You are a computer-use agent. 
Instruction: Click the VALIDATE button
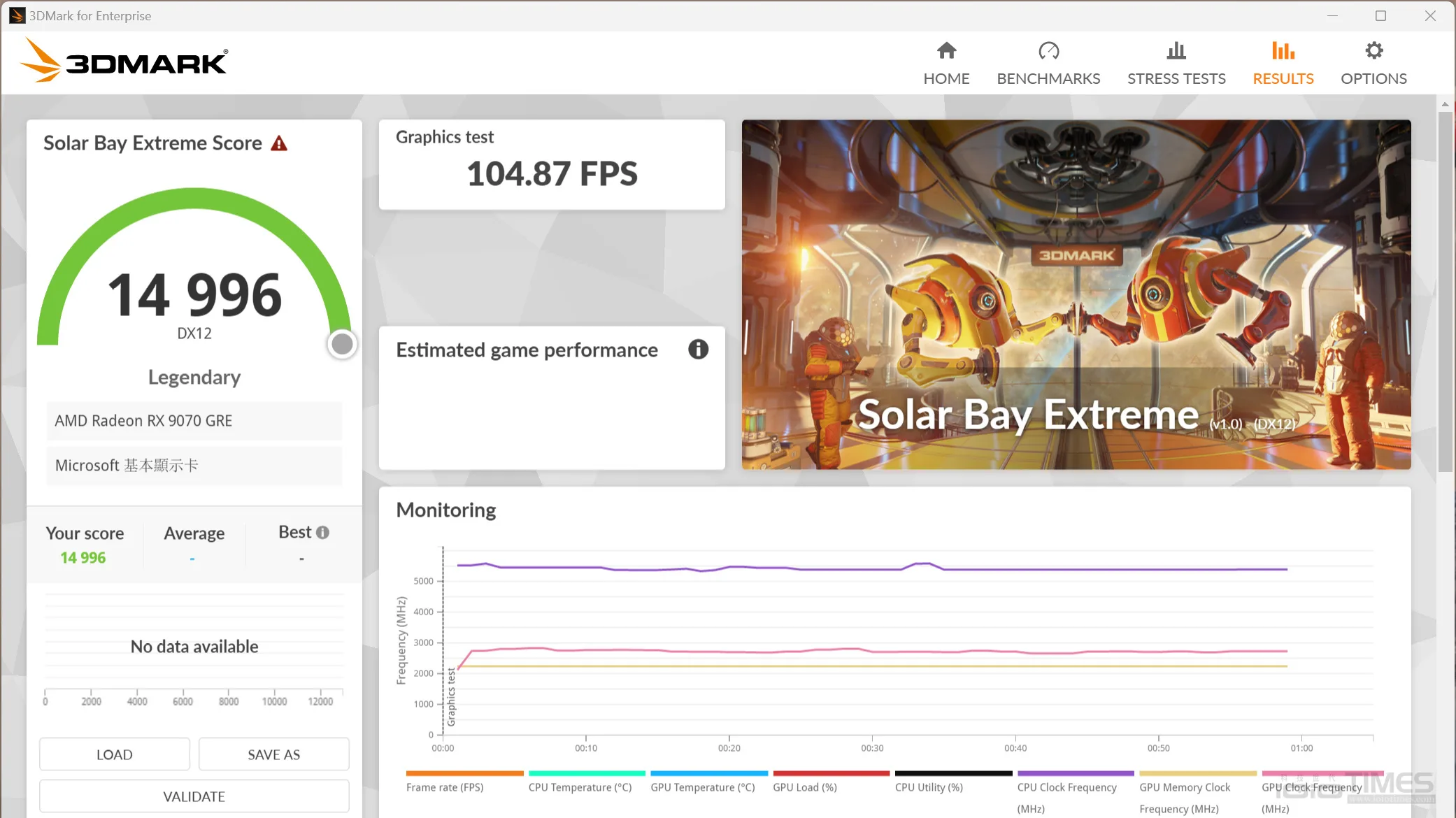[x=194, y=796]
